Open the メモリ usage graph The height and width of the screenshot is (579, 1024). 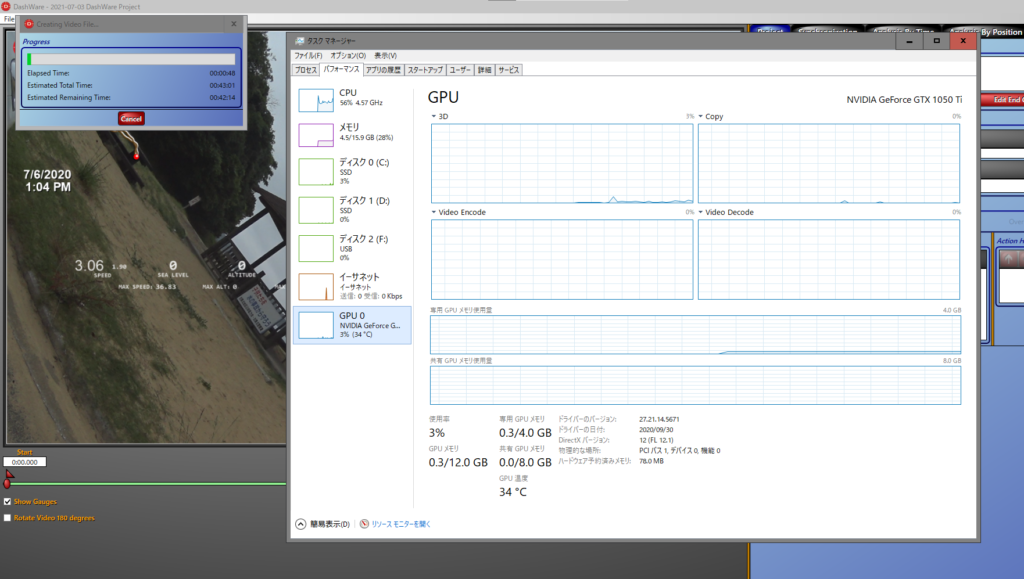tap(316, 135)
